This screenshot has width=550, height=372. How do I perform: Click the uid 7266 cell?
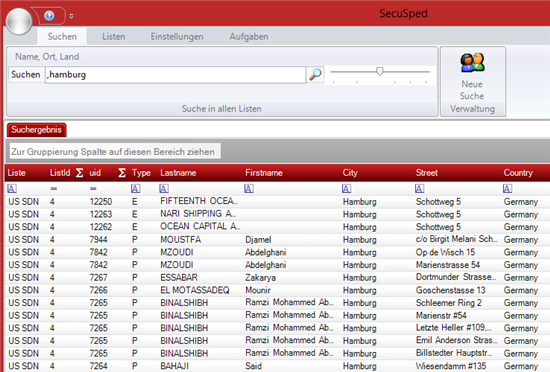click(98, 290)
